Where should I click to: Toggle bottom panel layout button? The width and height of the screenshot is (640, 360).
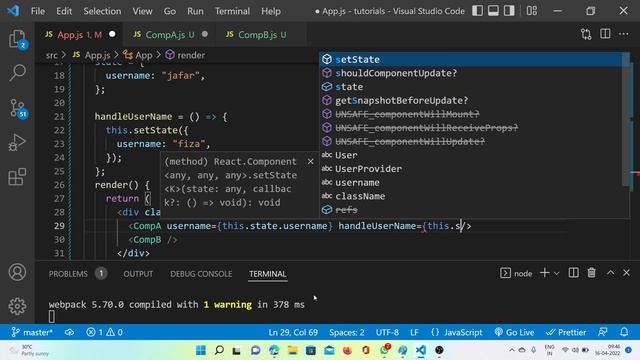tap(493, 11)
